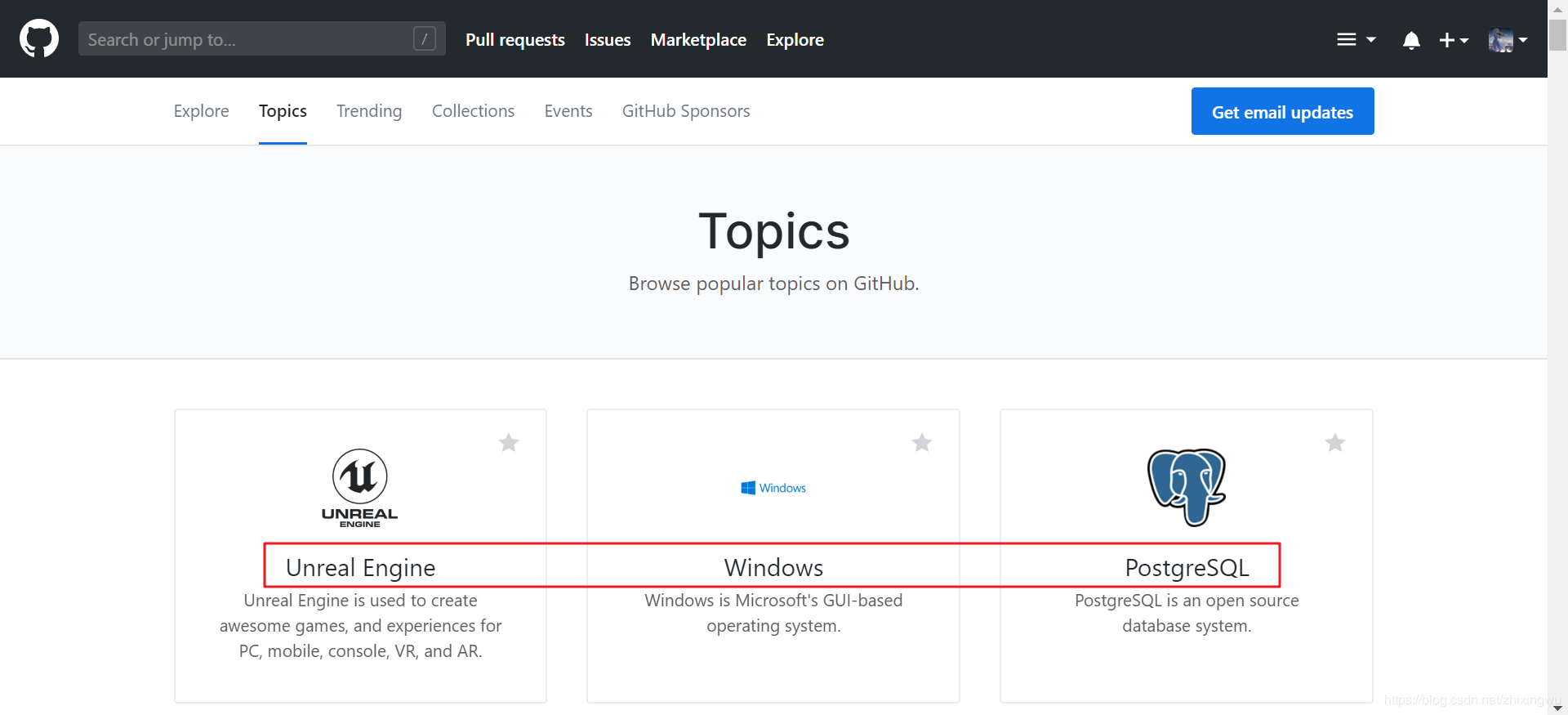The height and width of the screenshot is (715, 1568).
Task: Open the Windows logo image
Action: (x=773, y=488)
